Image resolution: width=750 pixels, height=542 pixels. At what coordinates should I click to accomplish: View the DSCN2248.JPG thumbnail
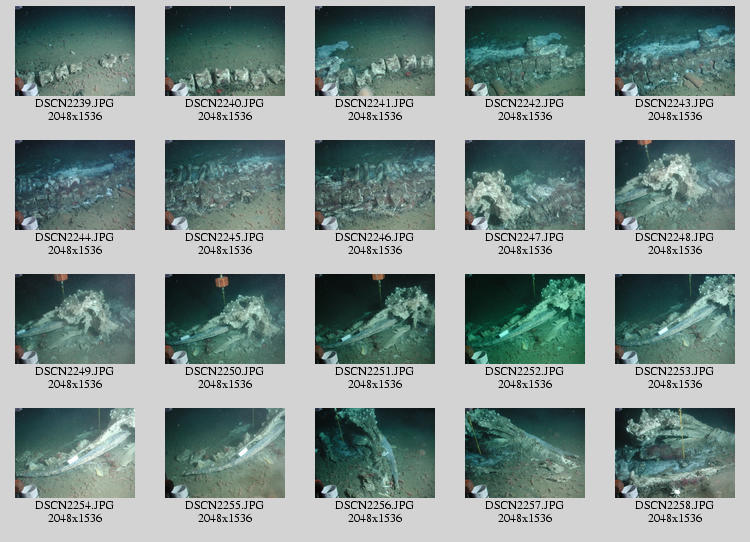[675, 185]
